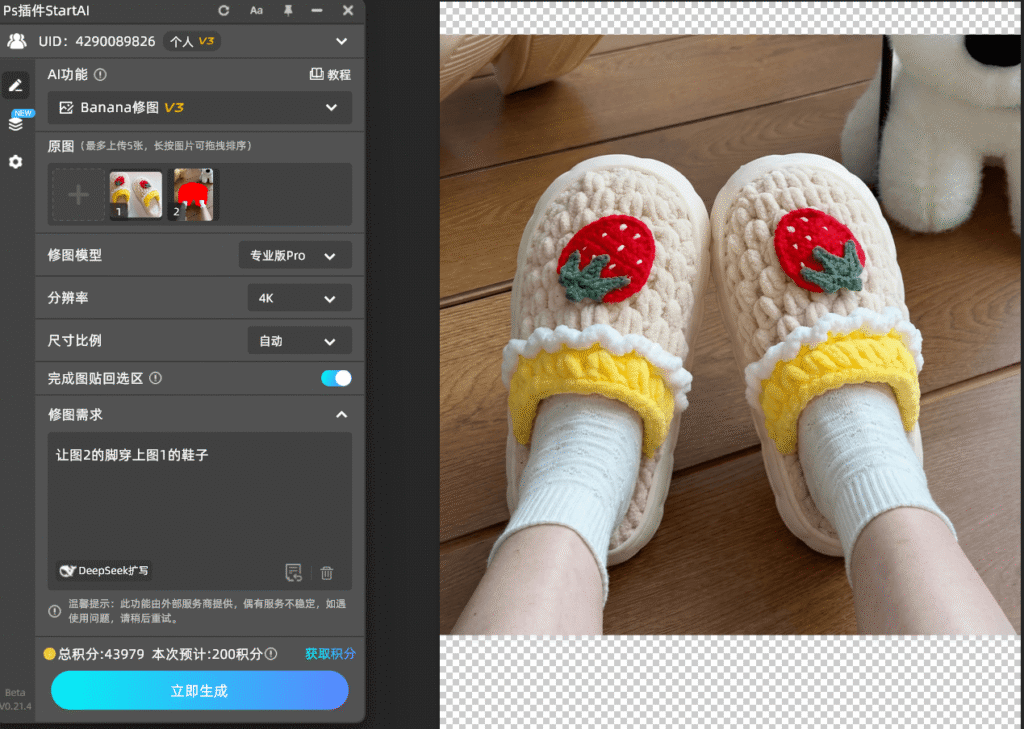Click the 立即生成 generate button
The width and height of the screenshot is (1024, 729).
200,690
